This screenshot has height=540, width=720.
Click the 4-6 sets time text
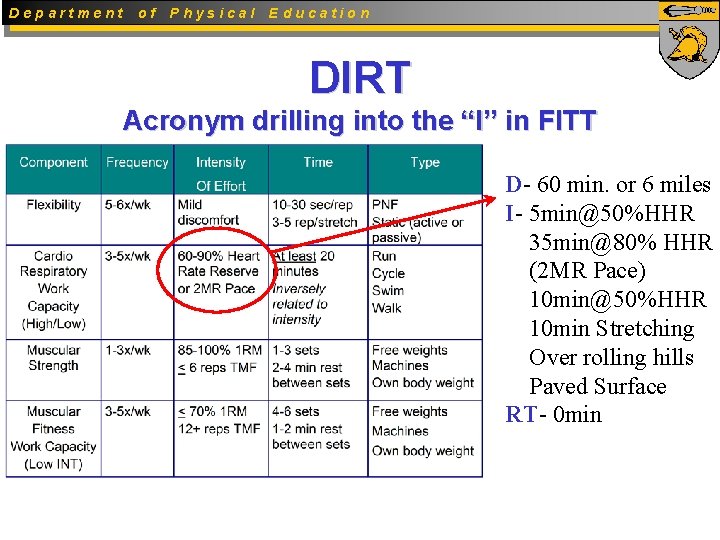(x=296, y=411)
